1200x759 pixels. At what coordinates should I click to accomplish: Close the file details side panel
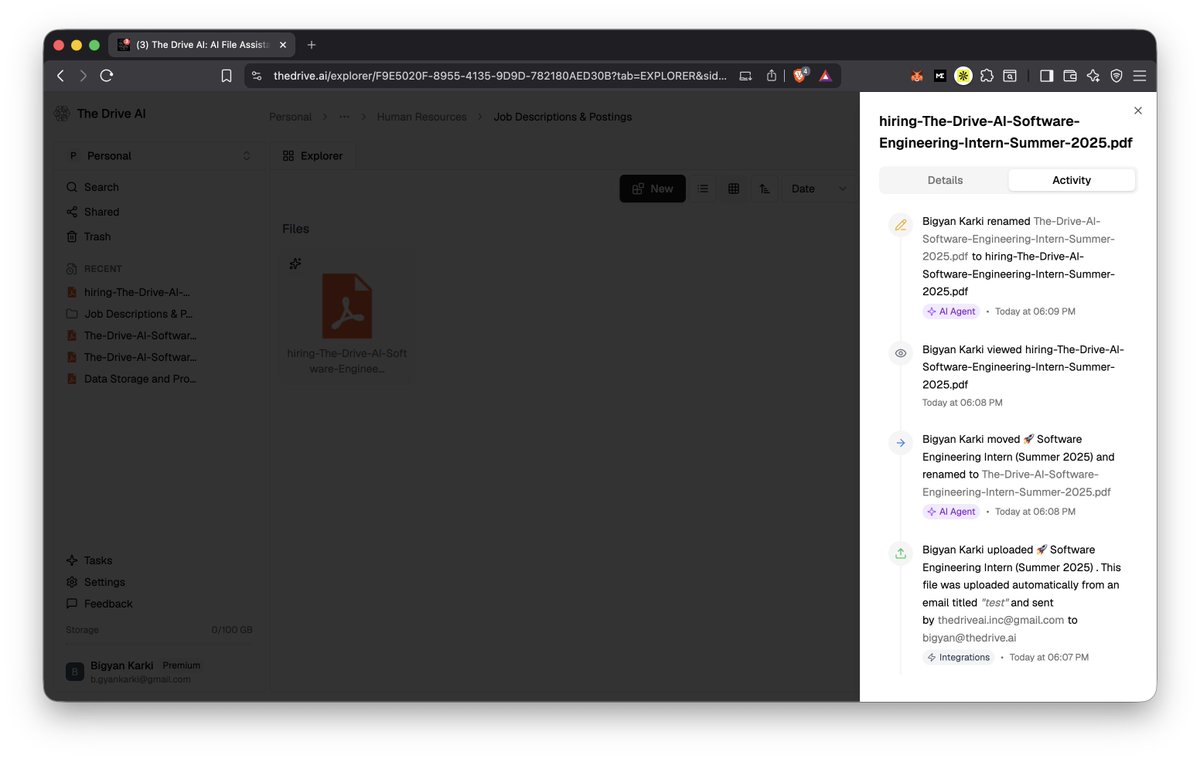pyautogui.click(x=1138, y=111)
